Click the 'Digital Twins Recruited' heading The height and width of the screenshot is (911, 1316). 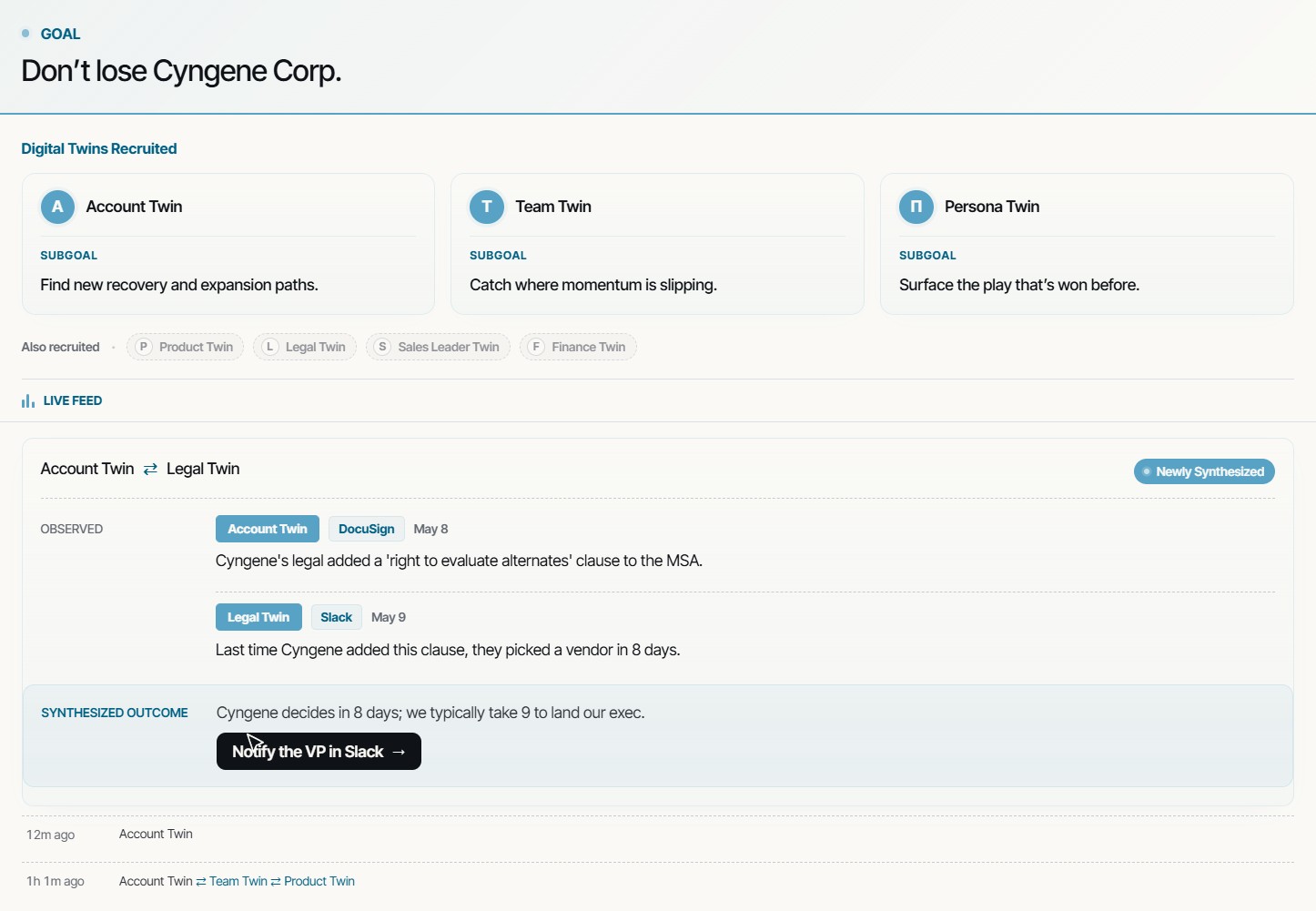[99, 148]
